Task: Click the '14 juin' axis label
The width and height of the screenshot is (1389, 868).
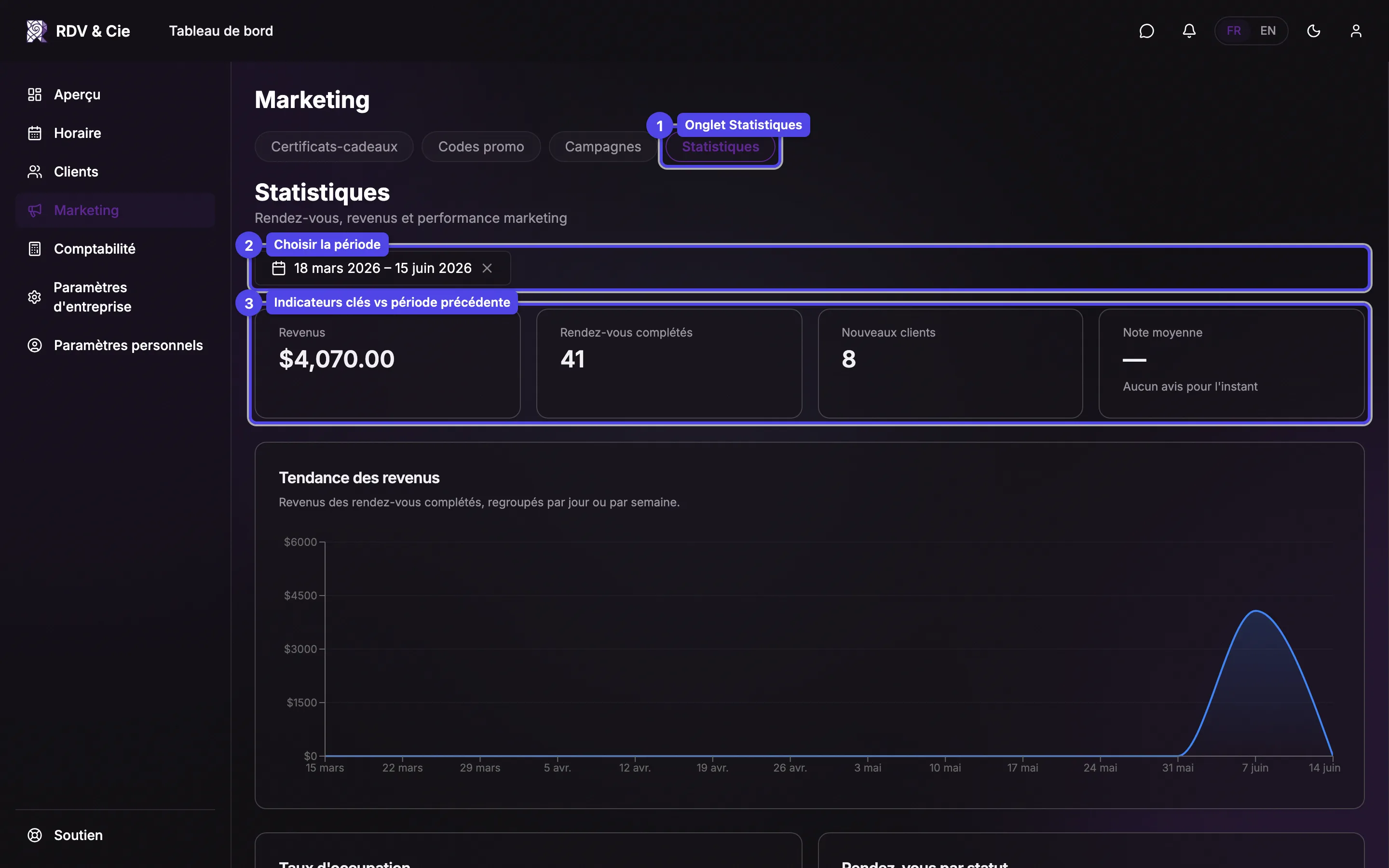Action: (1324, 768)
